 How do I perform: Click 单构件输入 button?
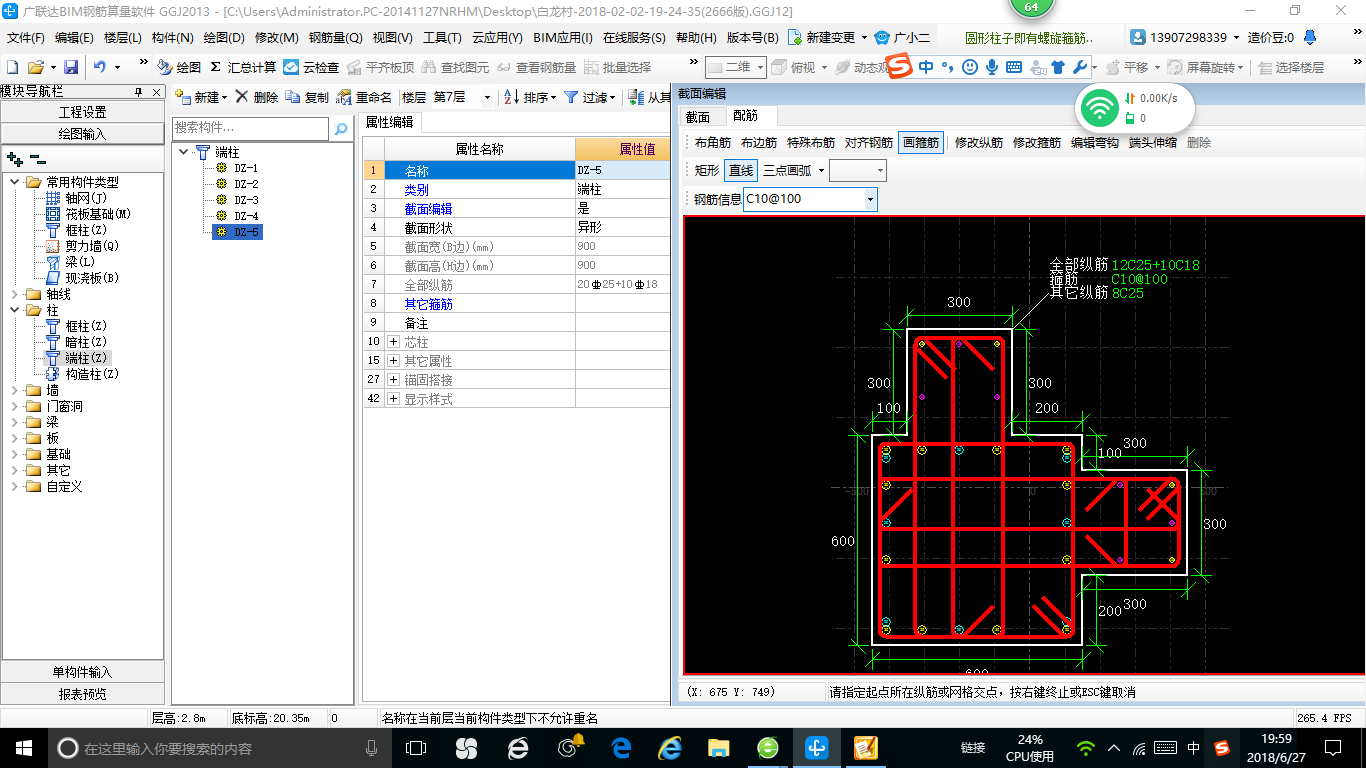click(82, 672)
